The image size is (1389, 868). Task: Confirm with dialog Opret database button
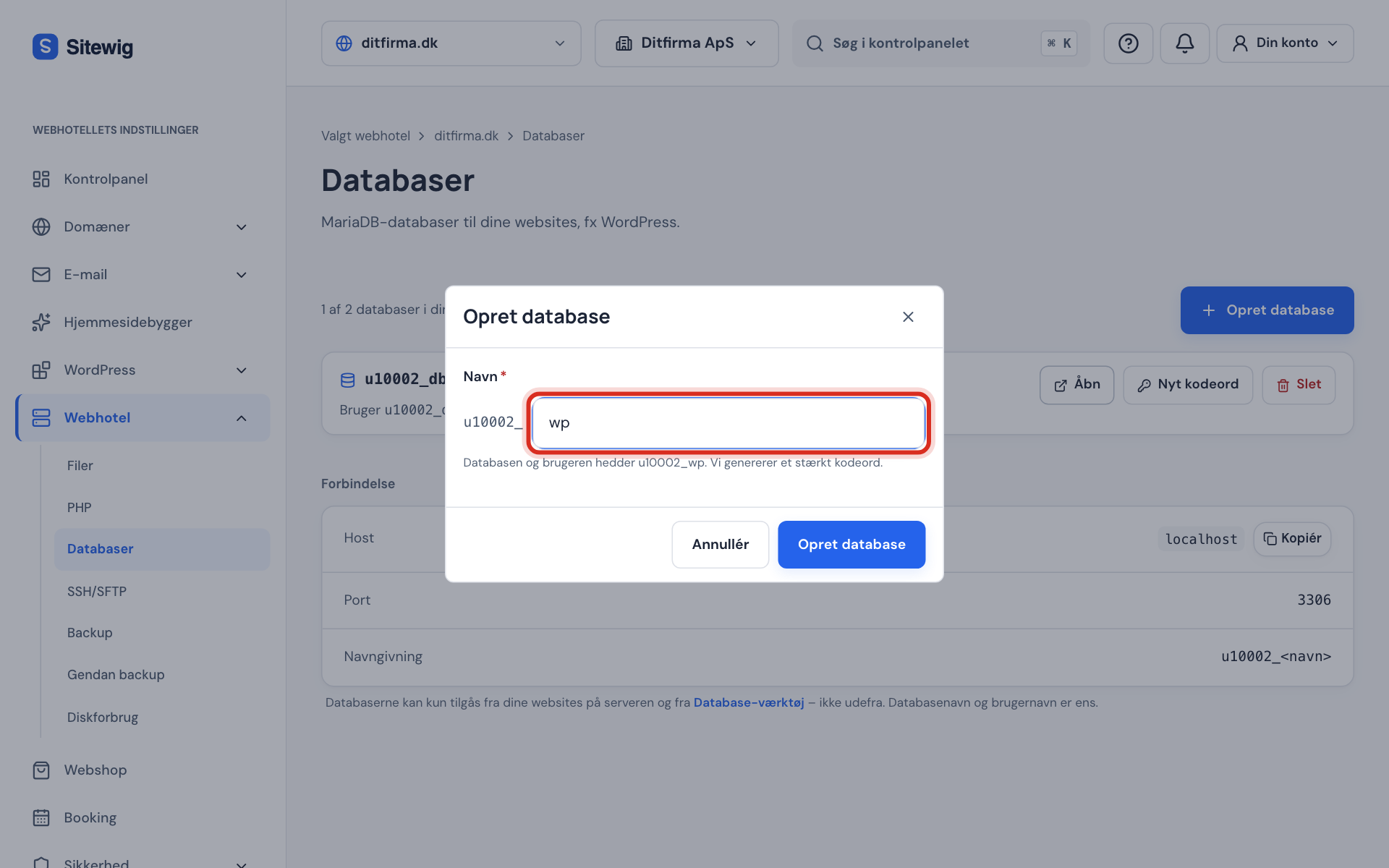click(x=851, y=545)
